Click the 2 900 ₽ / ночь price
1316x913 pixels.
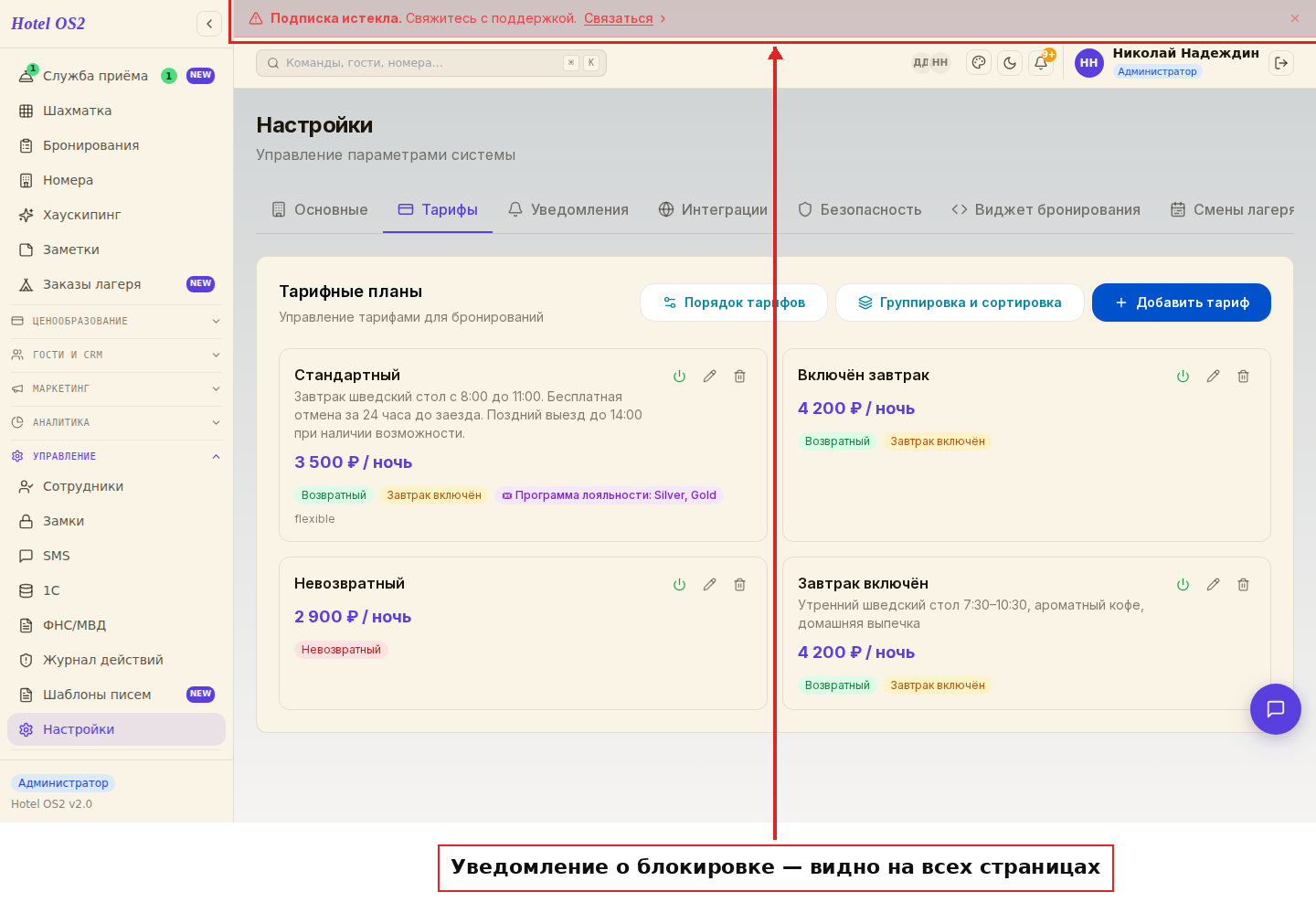353,617
